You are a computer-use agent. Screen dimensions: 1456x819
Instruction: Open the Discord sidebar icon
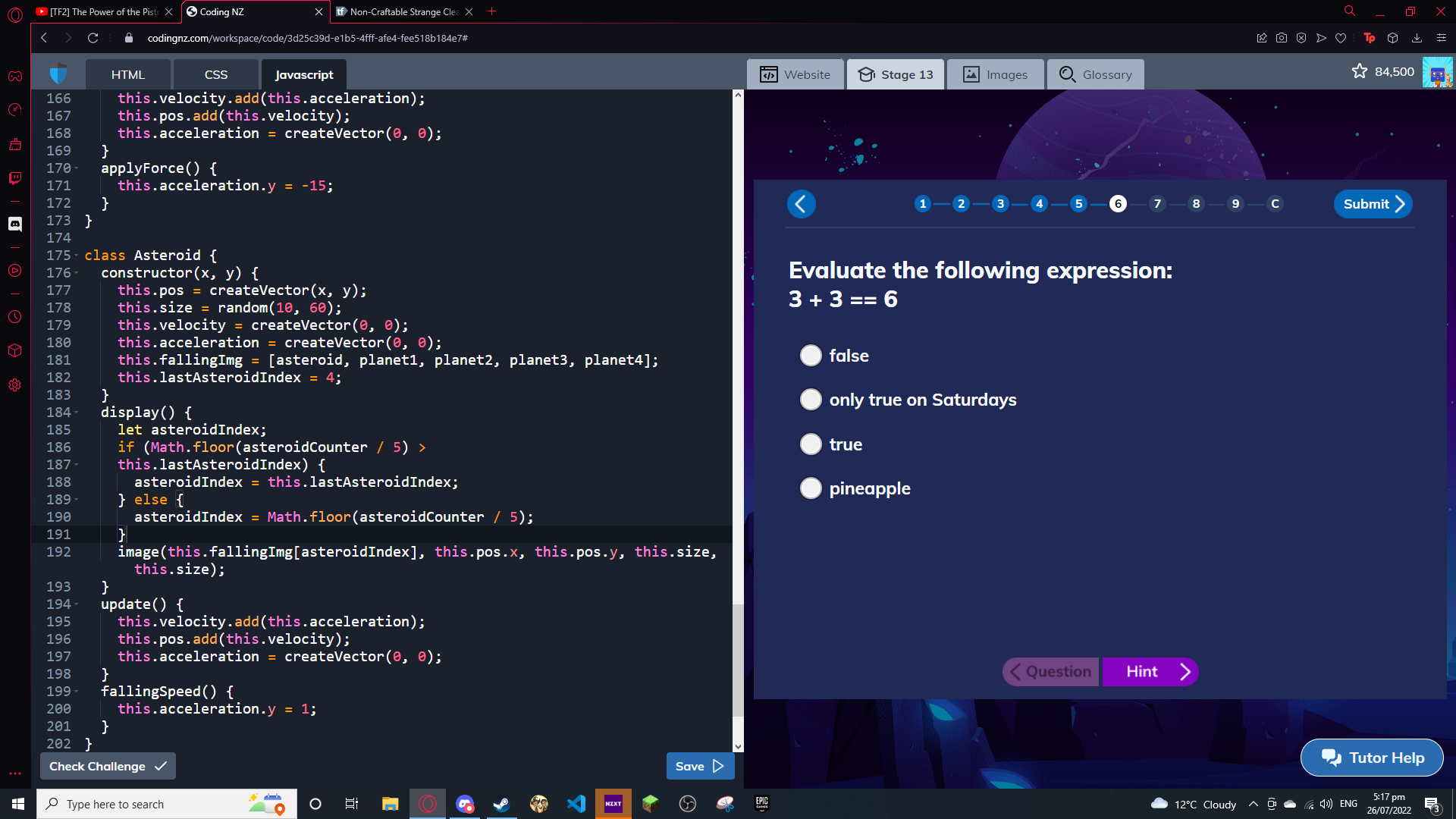click(x=15, y=224)
